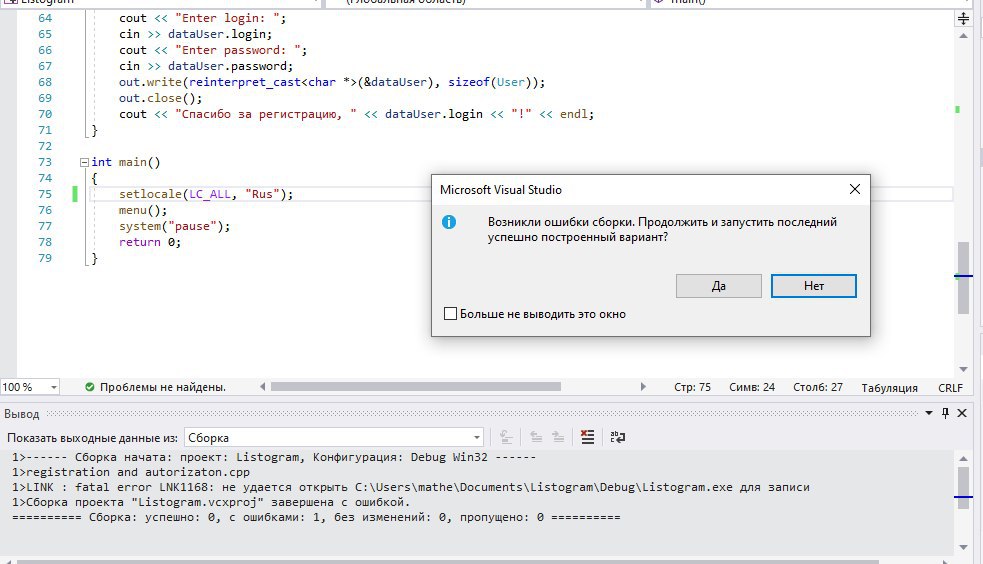The height and width of the screenshot is (564, 983).
Task: Click the 'registration and autorizaton.cpp' output line
Action: tap(130, 472)
